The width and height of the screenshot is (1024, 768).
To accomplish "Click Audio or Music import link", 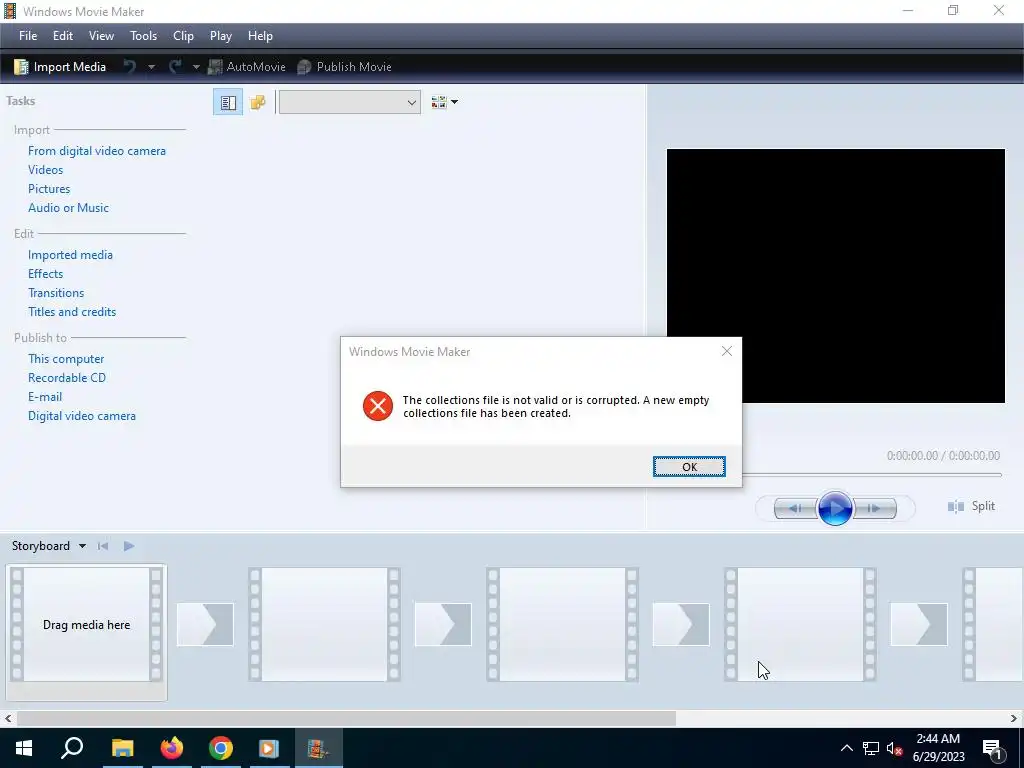I will click(68, 208).
